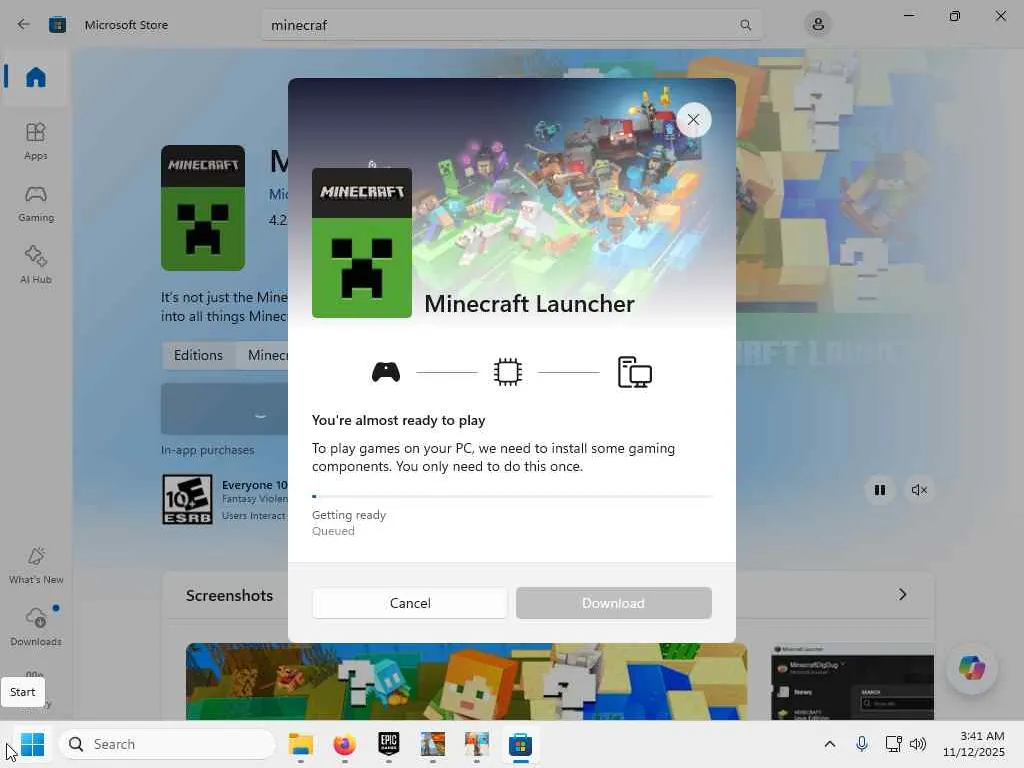Open the Home sidebar section

35,77
